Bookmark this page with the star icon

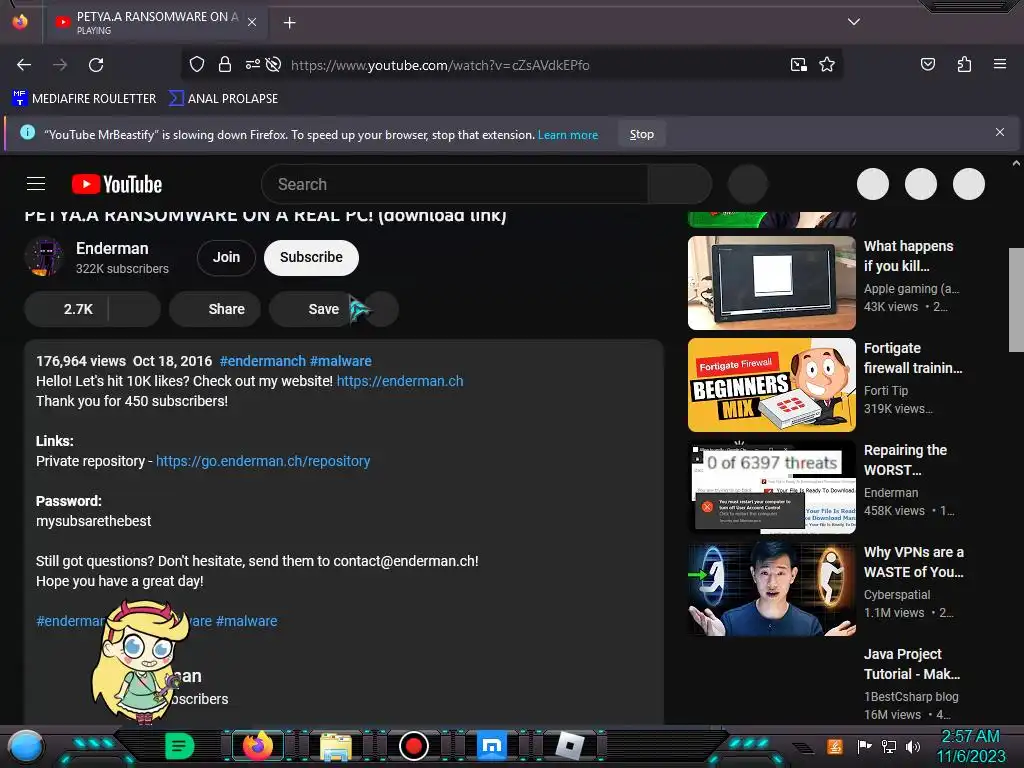827,64
